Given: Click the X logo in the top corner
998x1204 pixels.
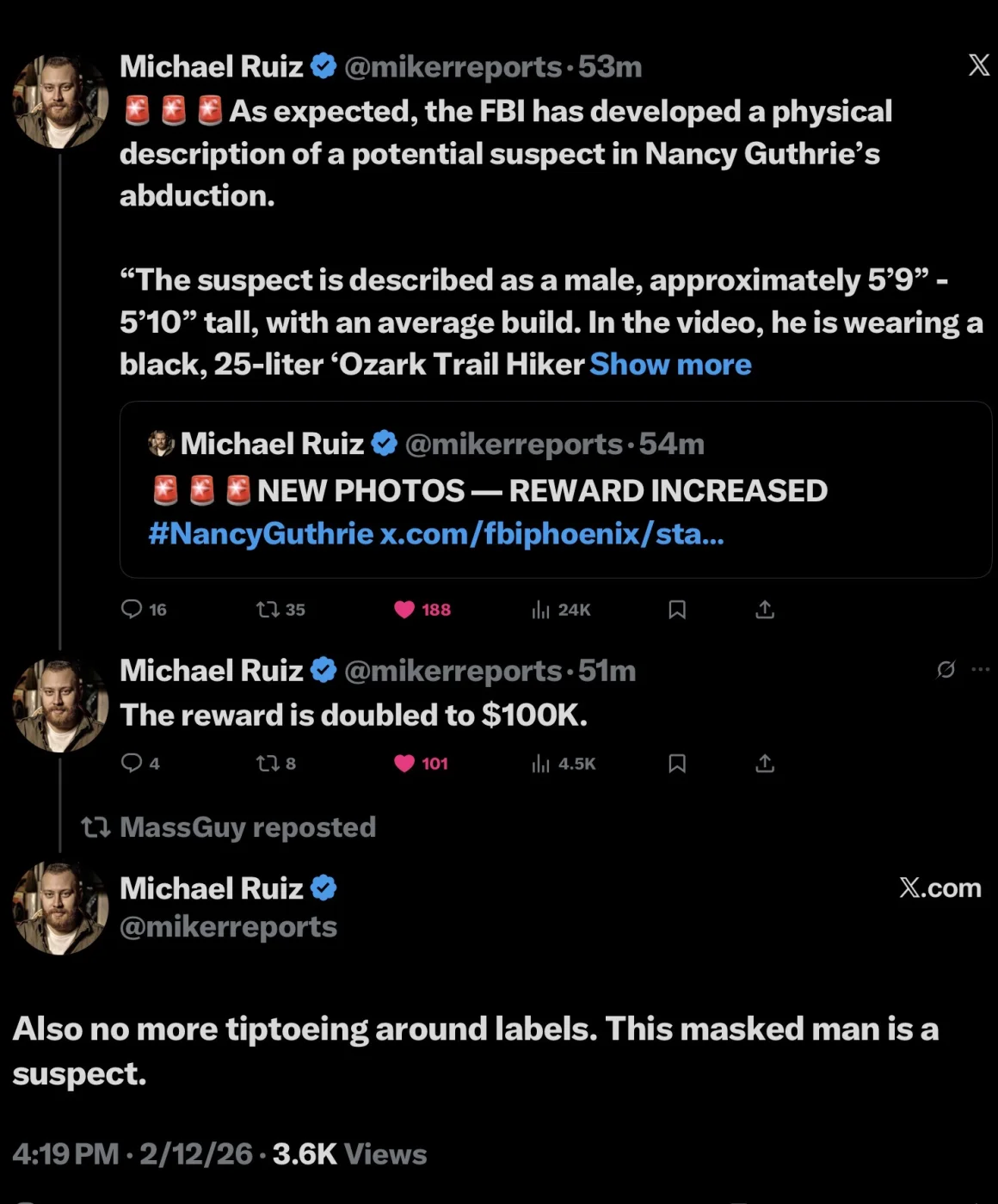Looking at the screenshot, I should (978, 65).
